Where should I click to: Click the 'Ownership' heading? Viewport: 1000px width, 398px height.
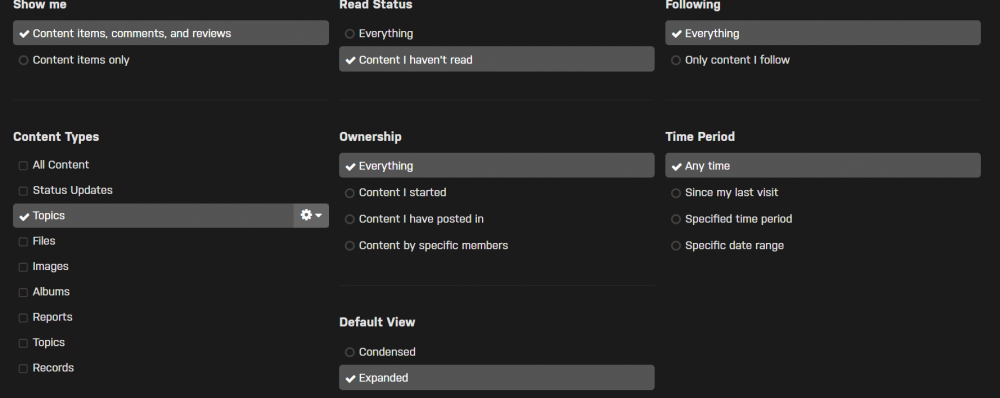coord(371,136)
